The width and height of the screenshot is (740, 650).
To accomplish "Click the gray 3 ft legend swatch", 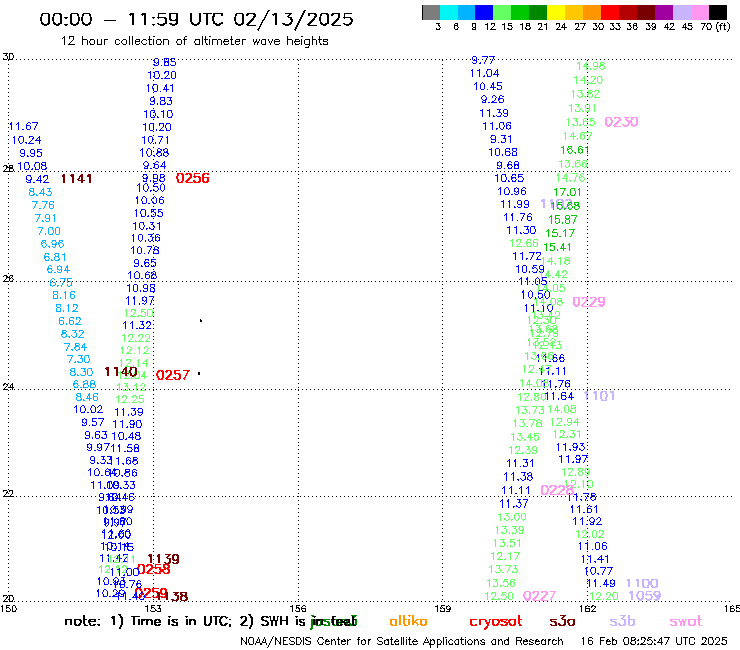I will click(431, 12).
